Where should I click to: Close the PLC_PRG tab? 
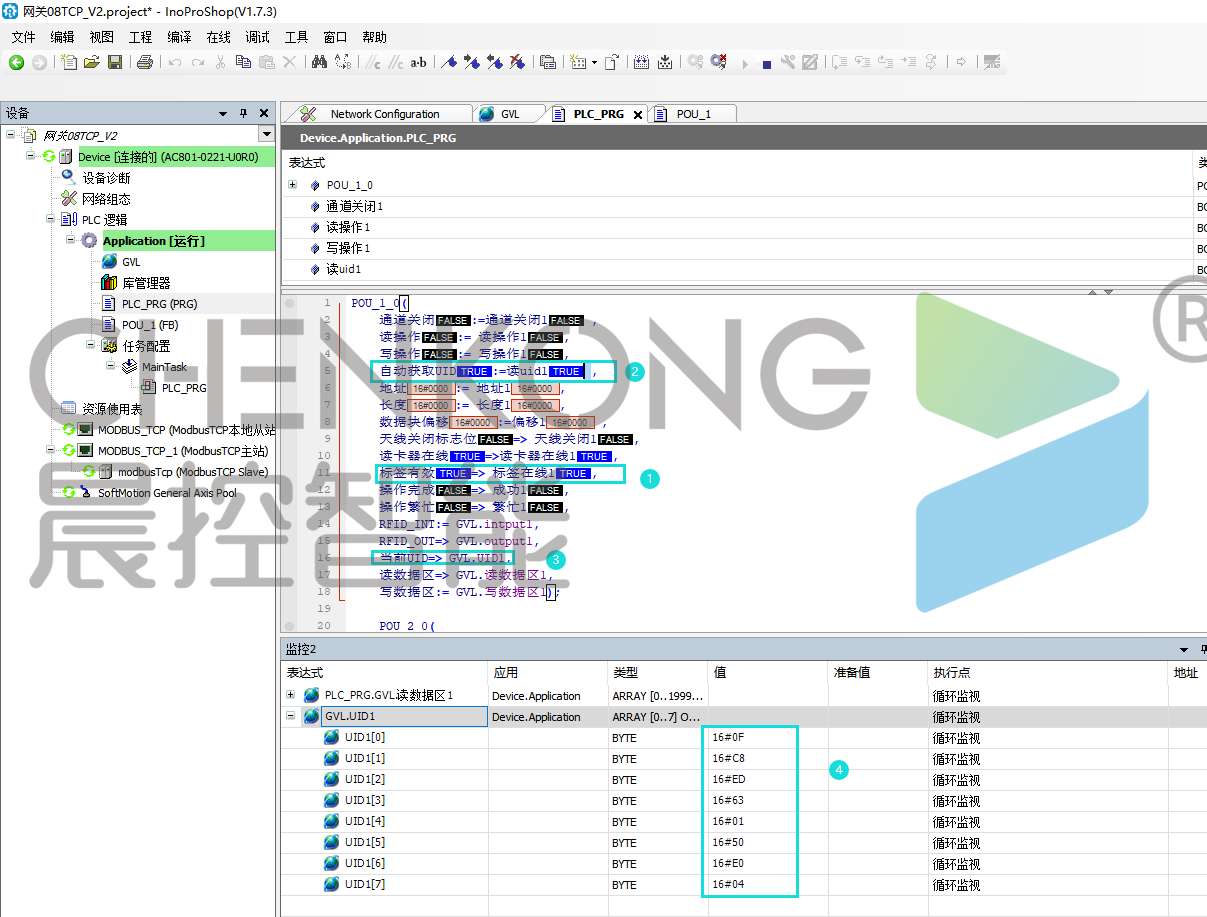click(638, 115)
